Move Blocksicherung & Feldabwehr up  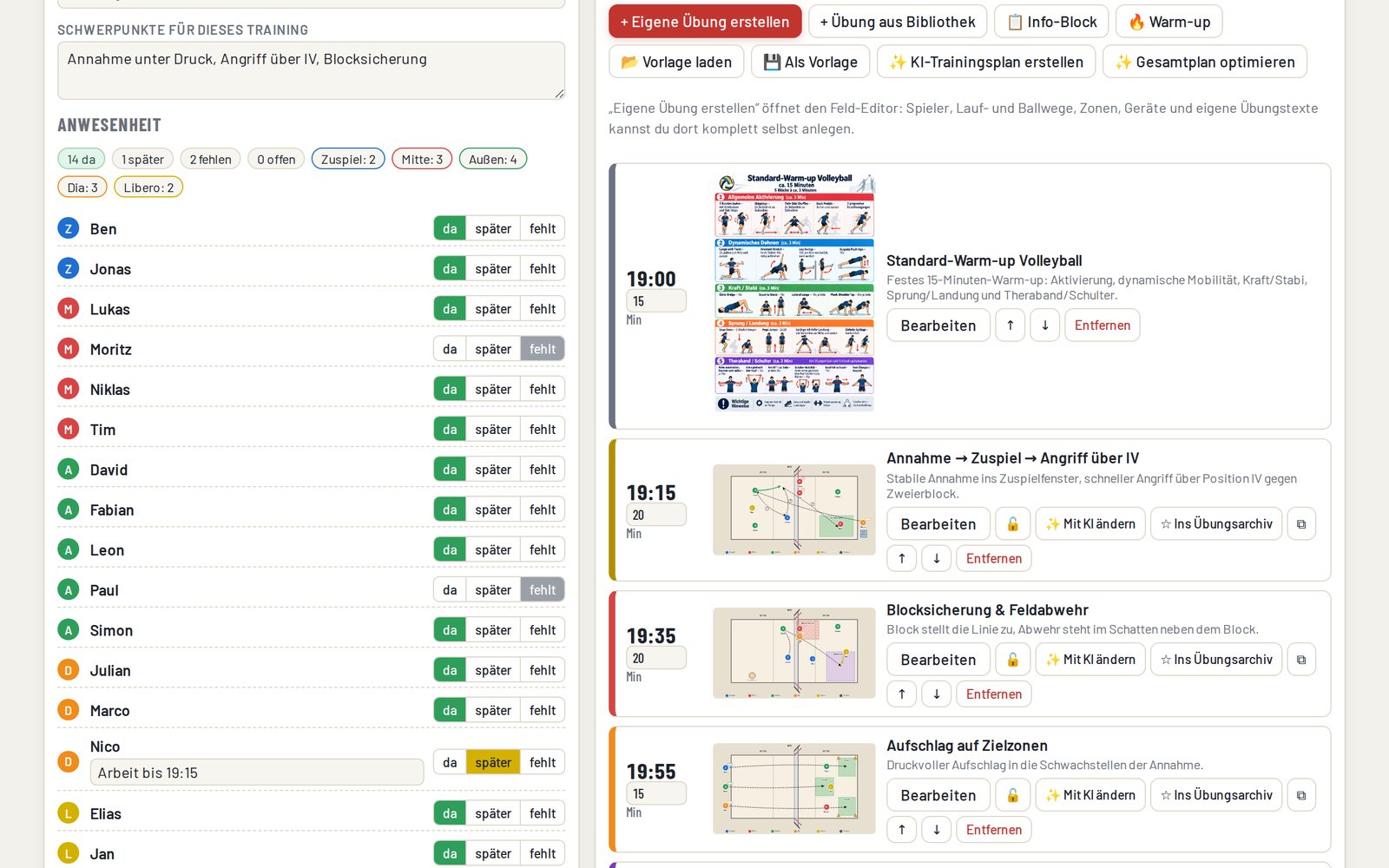point(902,694)
